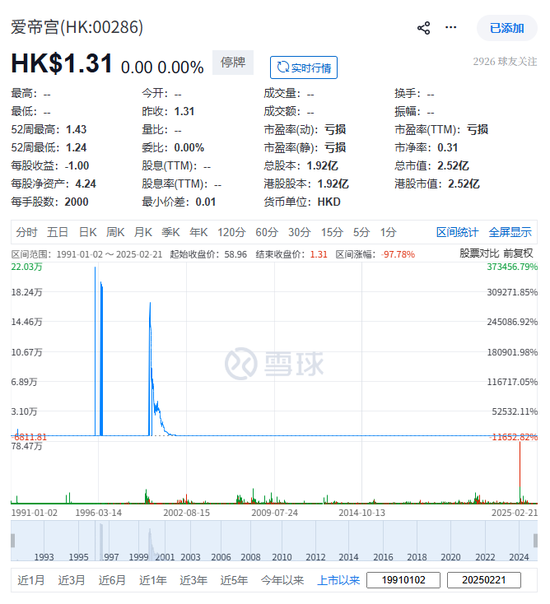Select the 月K chart tab
Viewport: 550px width, 604px height.
click(x=143, y=232)
